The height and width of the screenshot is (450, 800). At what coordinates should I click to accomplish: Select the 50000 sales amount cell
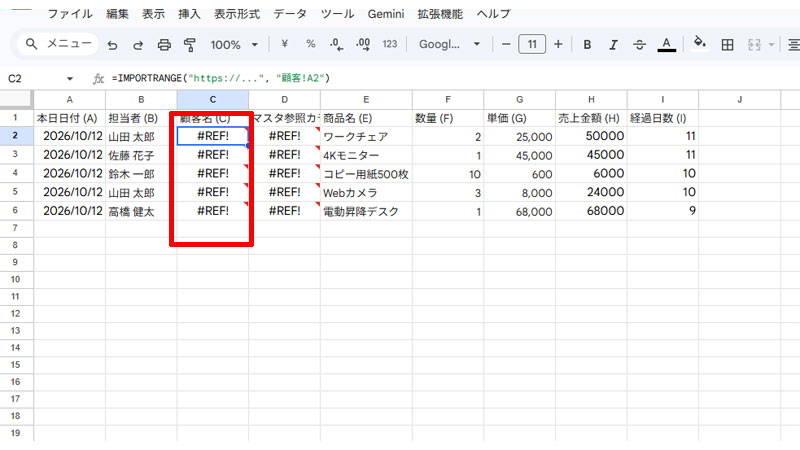591,136
